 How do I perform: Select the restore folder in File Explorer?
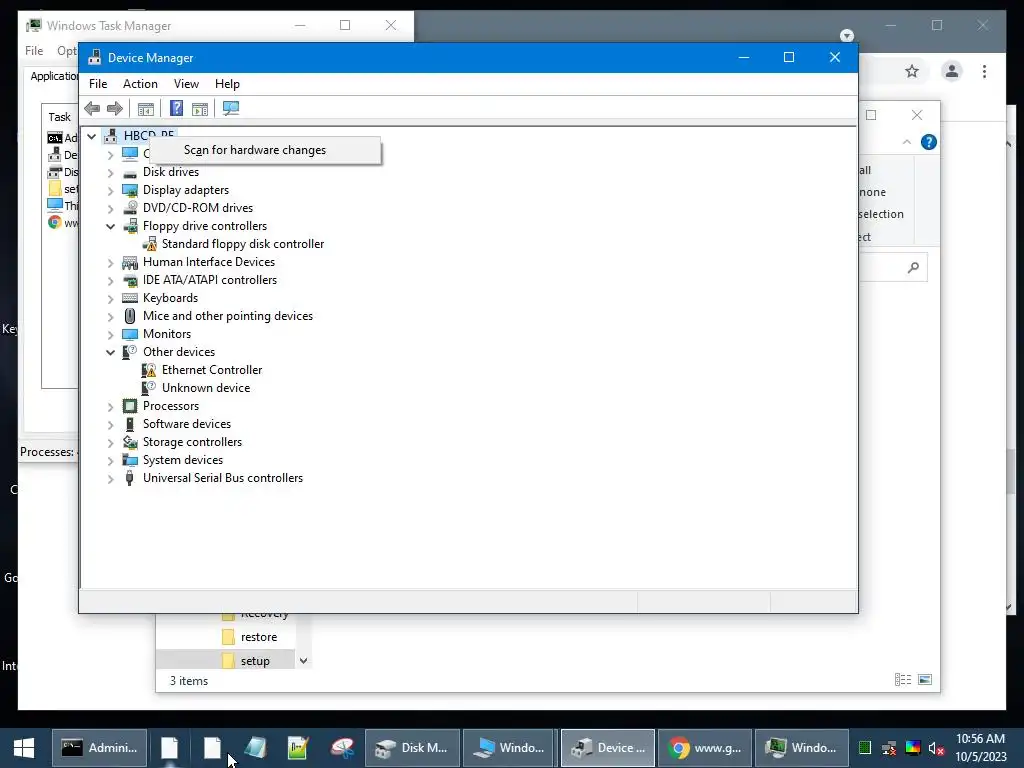[259, 637]
